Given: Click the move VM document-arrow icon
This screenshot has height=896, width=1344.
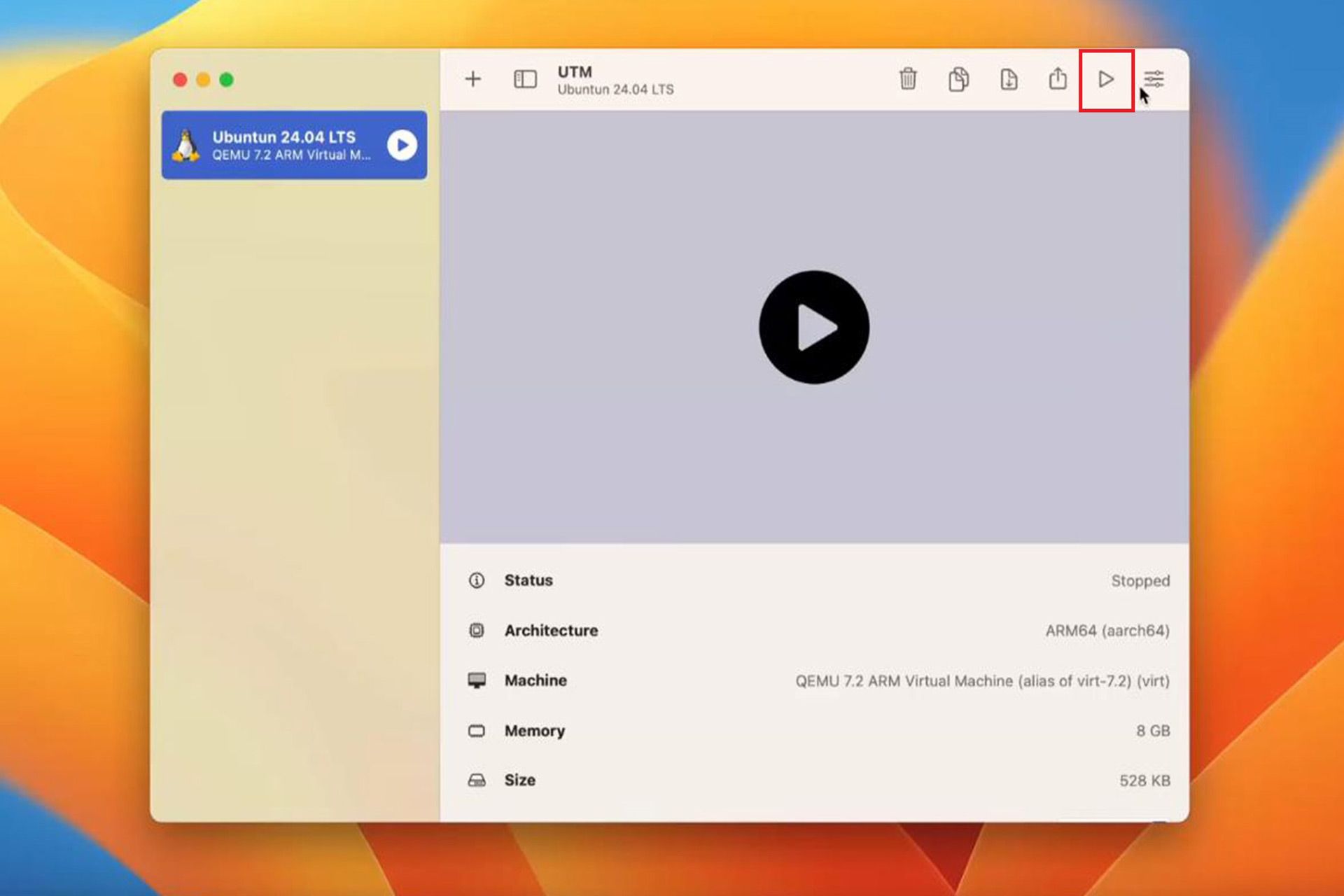Looking at the screenshot, I should coord(1009,79).
